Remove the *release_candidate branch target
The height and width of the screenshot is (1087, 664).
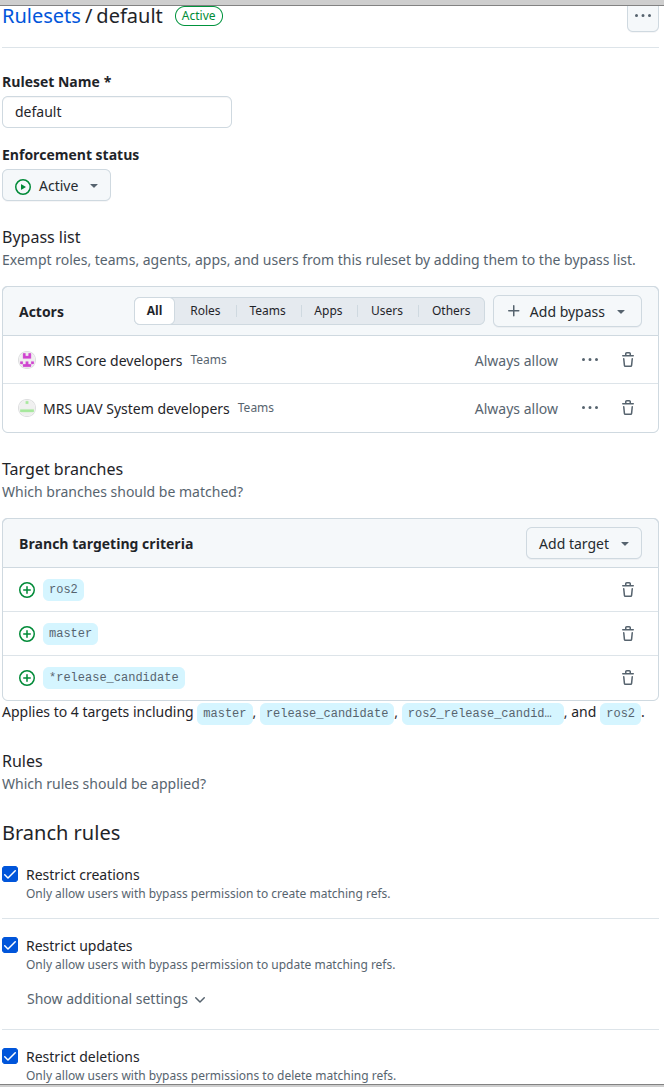point(628,677)
